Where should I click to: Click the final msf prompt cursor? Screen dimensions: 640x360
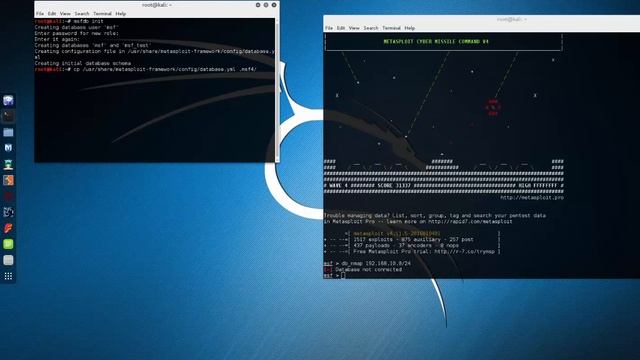[343, 276]
